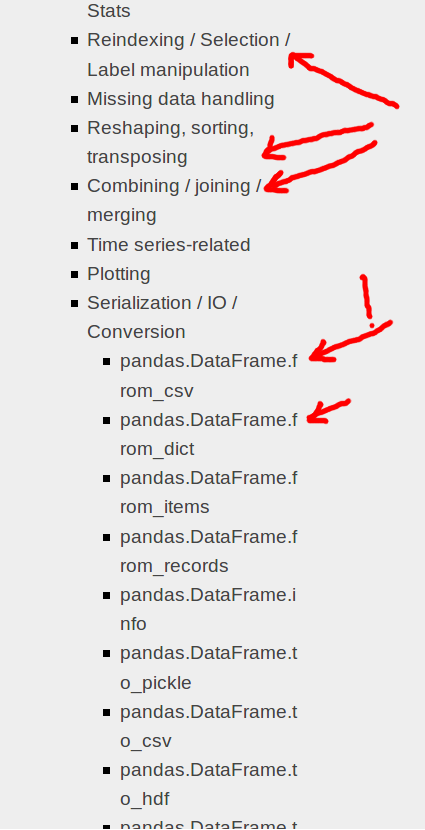Screen dimensions: 425x830
Task: Open pandas.DataFrame.to_hdf link
Action: pyautogui.click(x=209, y=784)
